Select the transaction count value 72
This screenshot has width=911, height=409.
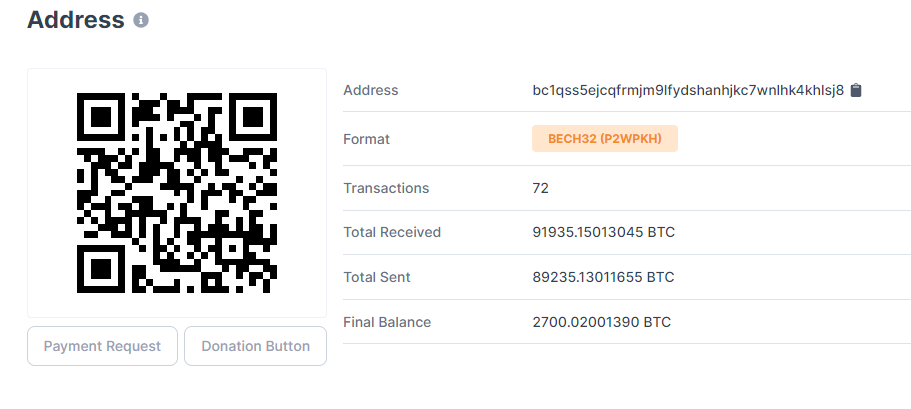point(541,188)
